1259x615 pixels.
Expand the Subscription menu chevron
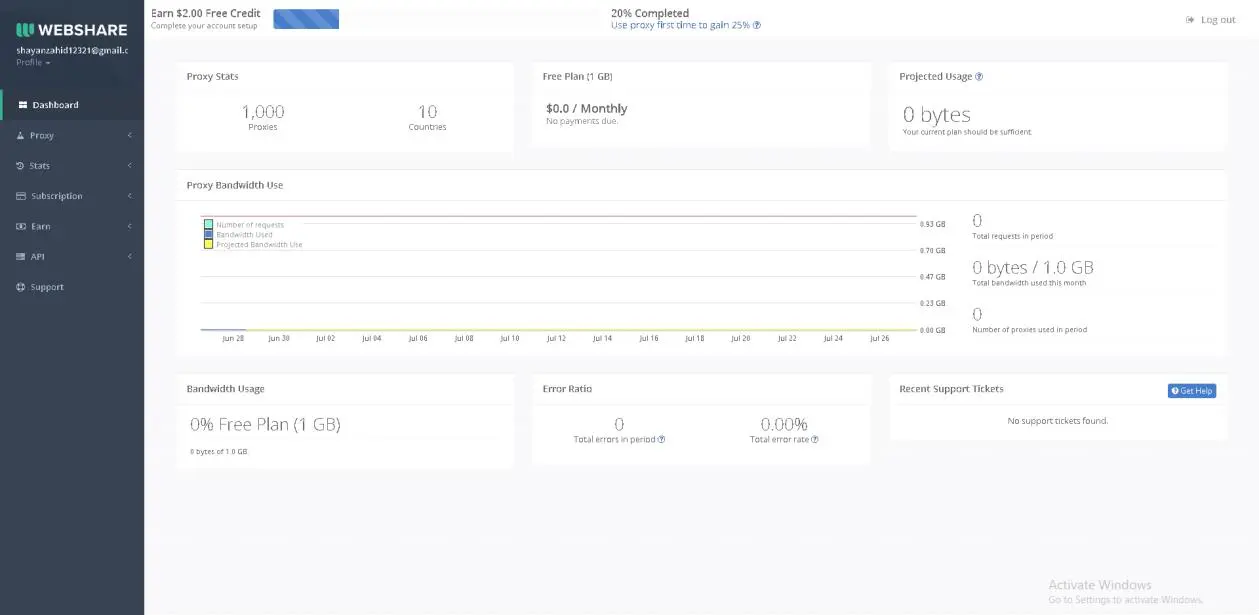point(128,196)
